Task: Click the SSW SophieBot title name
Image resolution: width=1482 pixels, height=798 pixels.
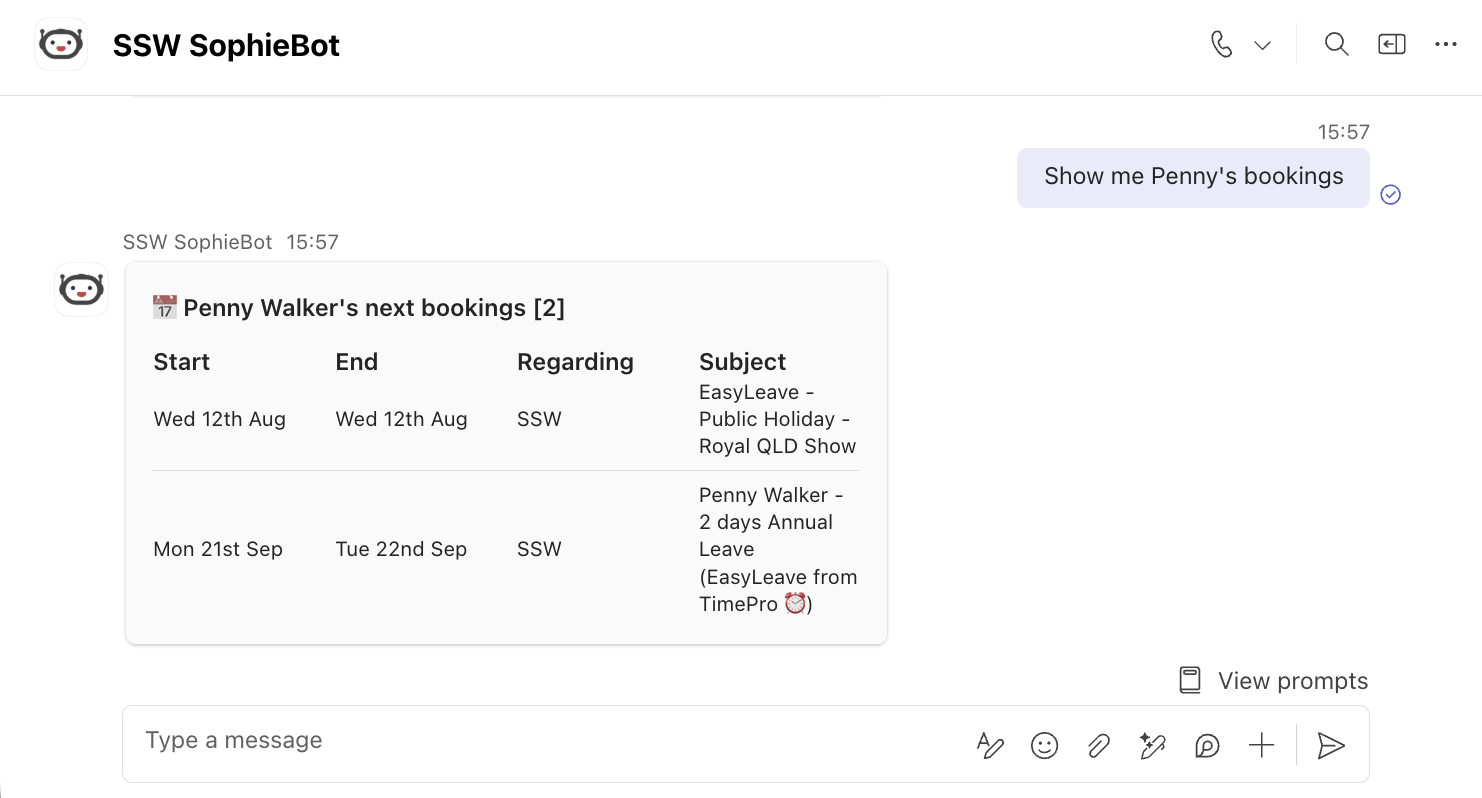Action: (226, 45)
